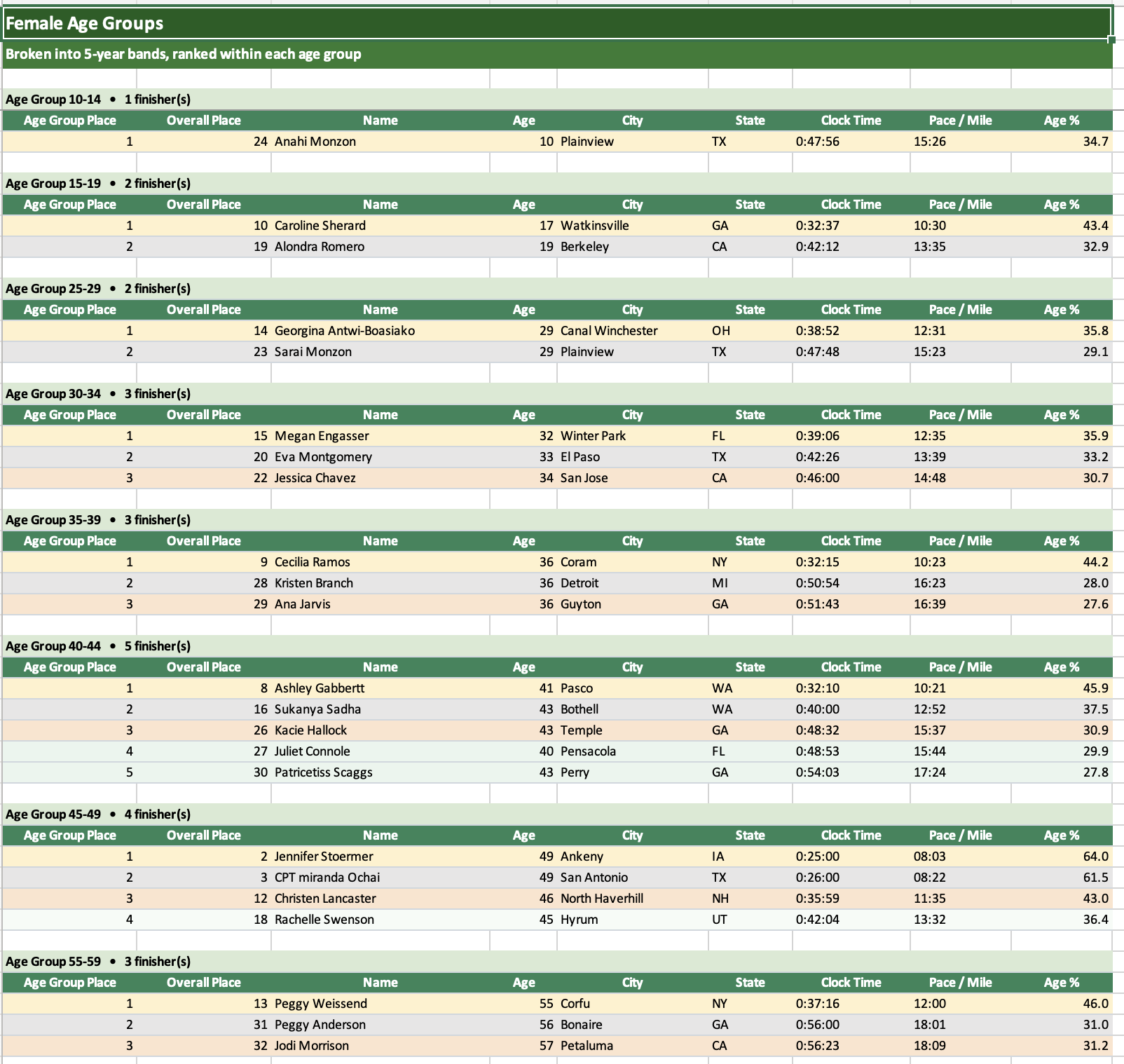Select the Georgina Antwi-Boasiako name cell
The width and height of the screenshot is (1124, 1064).
point(345,331)
